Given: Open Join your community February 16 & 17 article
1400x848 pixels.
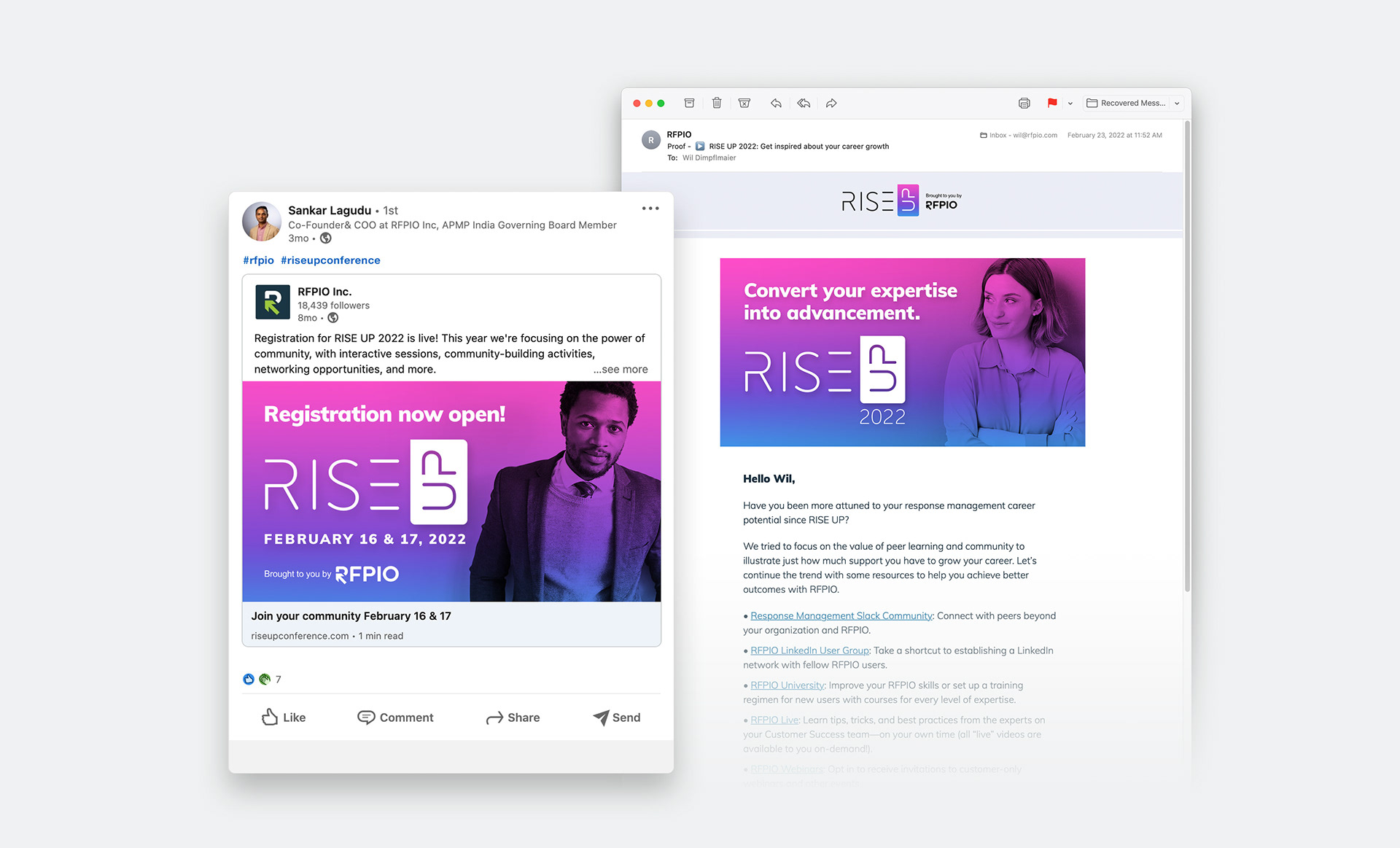Looking at the screenshot, I should coord(351,616).
